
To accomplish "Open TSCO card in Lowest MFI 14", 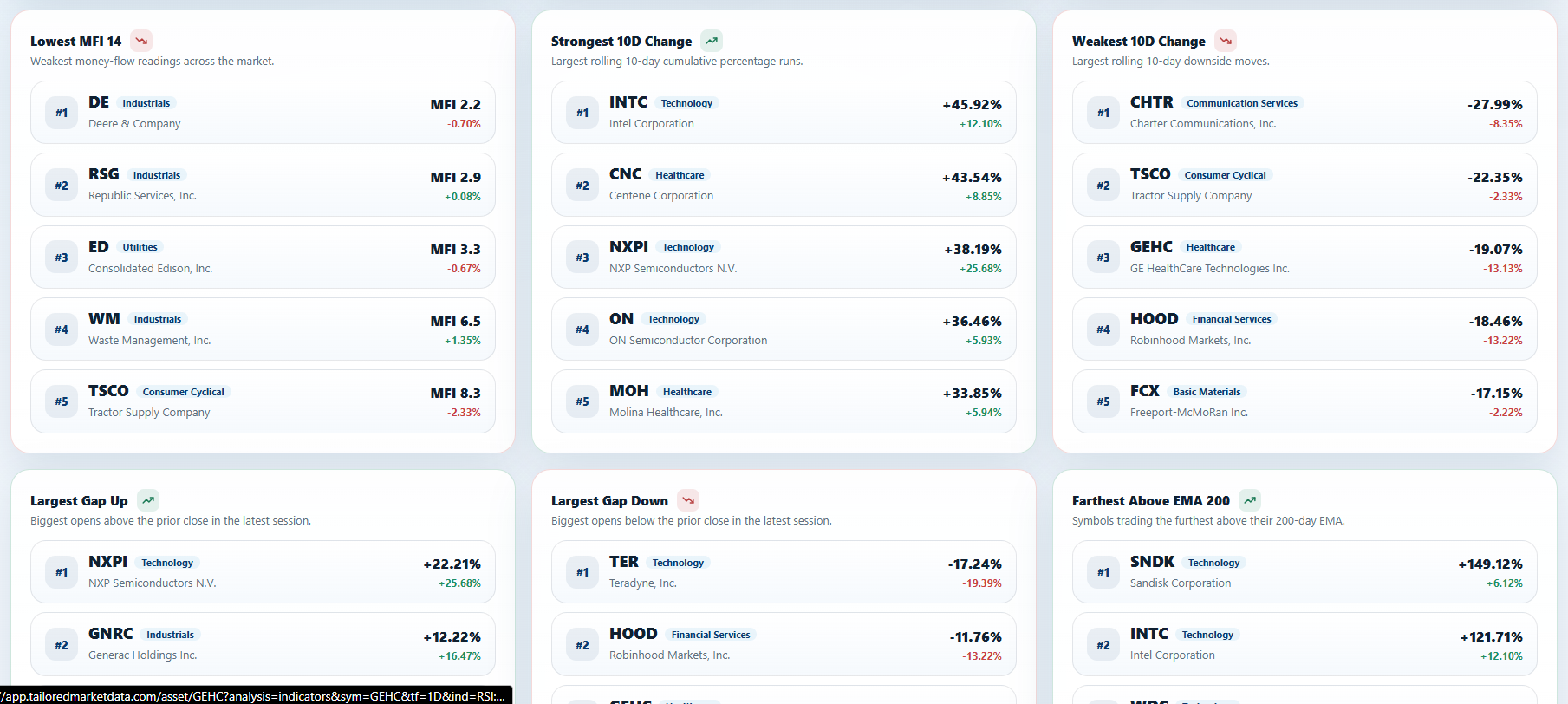I will tap(263, 401).
